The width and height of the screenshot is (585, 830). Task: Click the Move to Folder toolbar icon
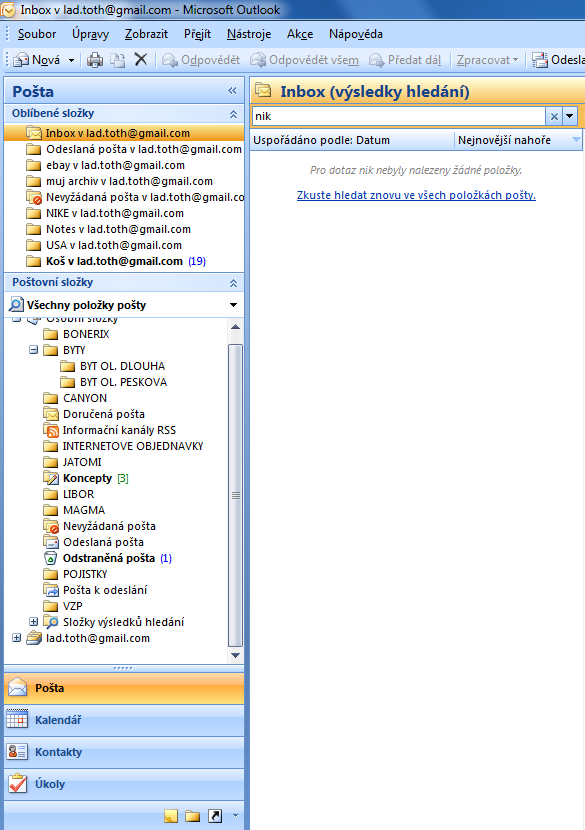point(118,60)
